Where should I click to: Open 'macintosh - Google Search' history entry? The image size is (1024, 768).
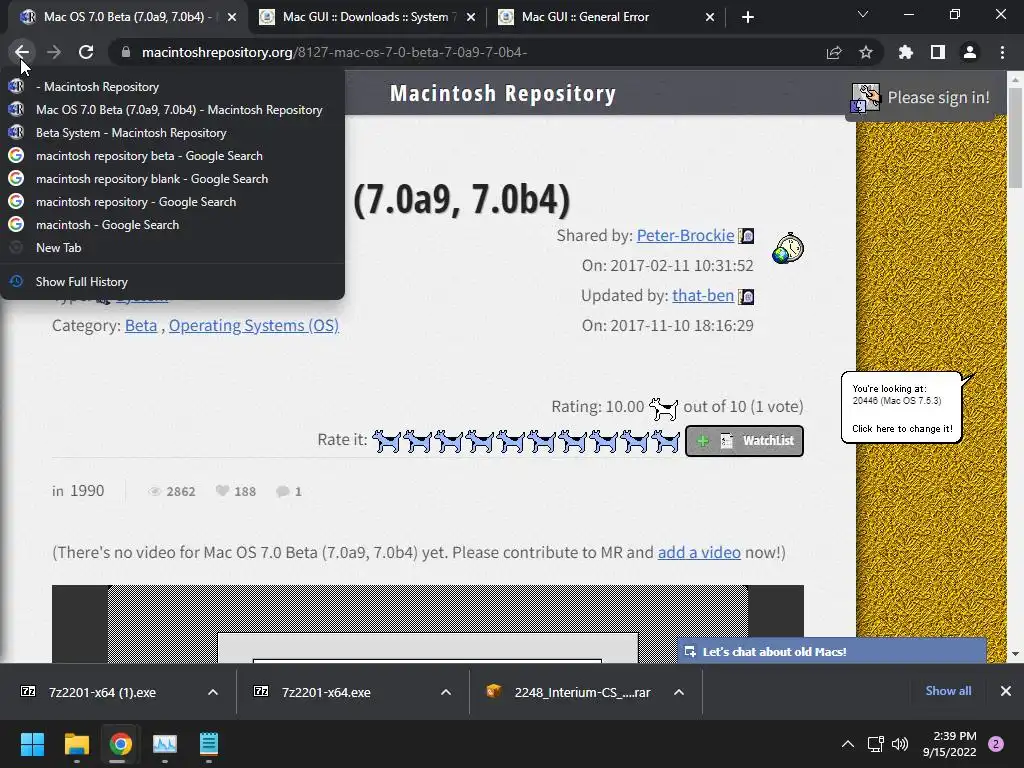(172, 225)
